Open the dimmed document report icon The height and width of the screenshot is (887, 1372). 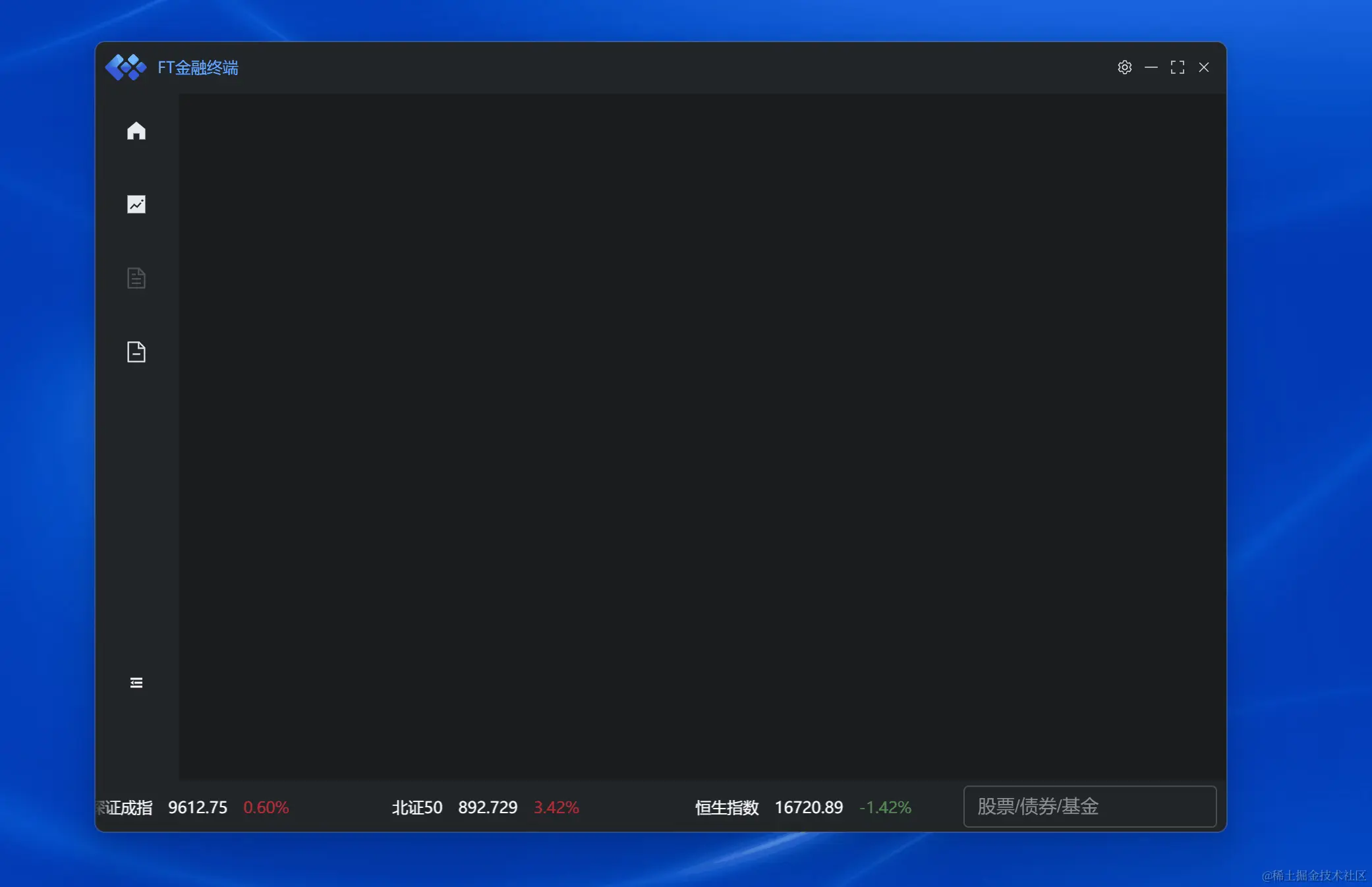[x=136, y=278]
